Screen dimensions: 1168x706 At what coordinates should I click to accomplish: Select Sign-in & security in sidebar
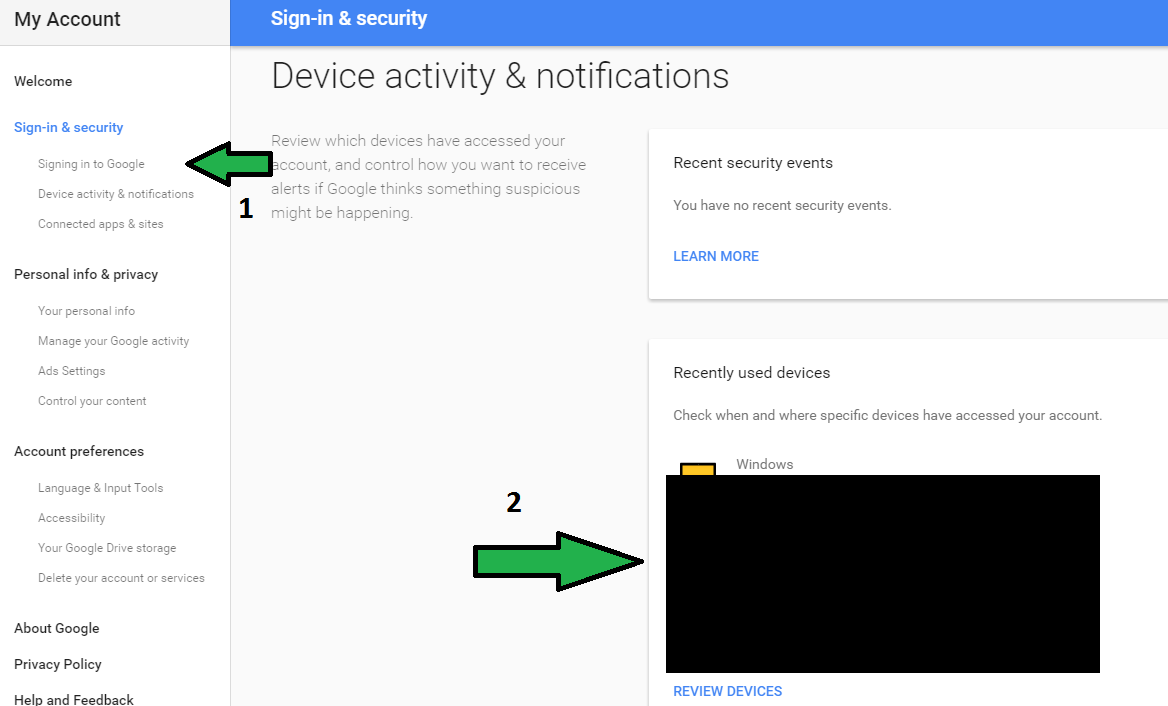[x=69, y=127]
